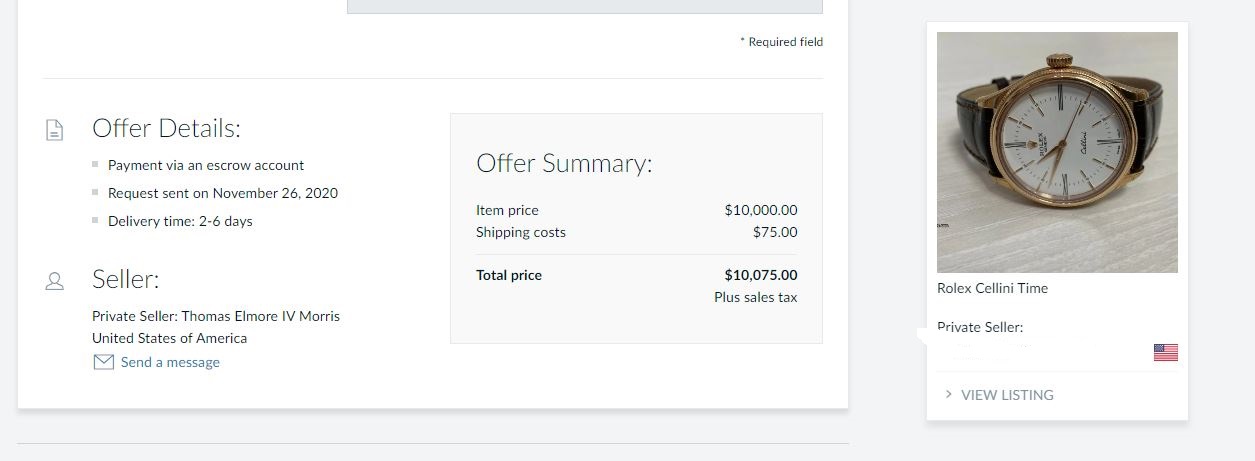This screenshot has height=461, width=1255.
Task: Click the Payment via an escrow account line
Action: click(x=206, y=165)
